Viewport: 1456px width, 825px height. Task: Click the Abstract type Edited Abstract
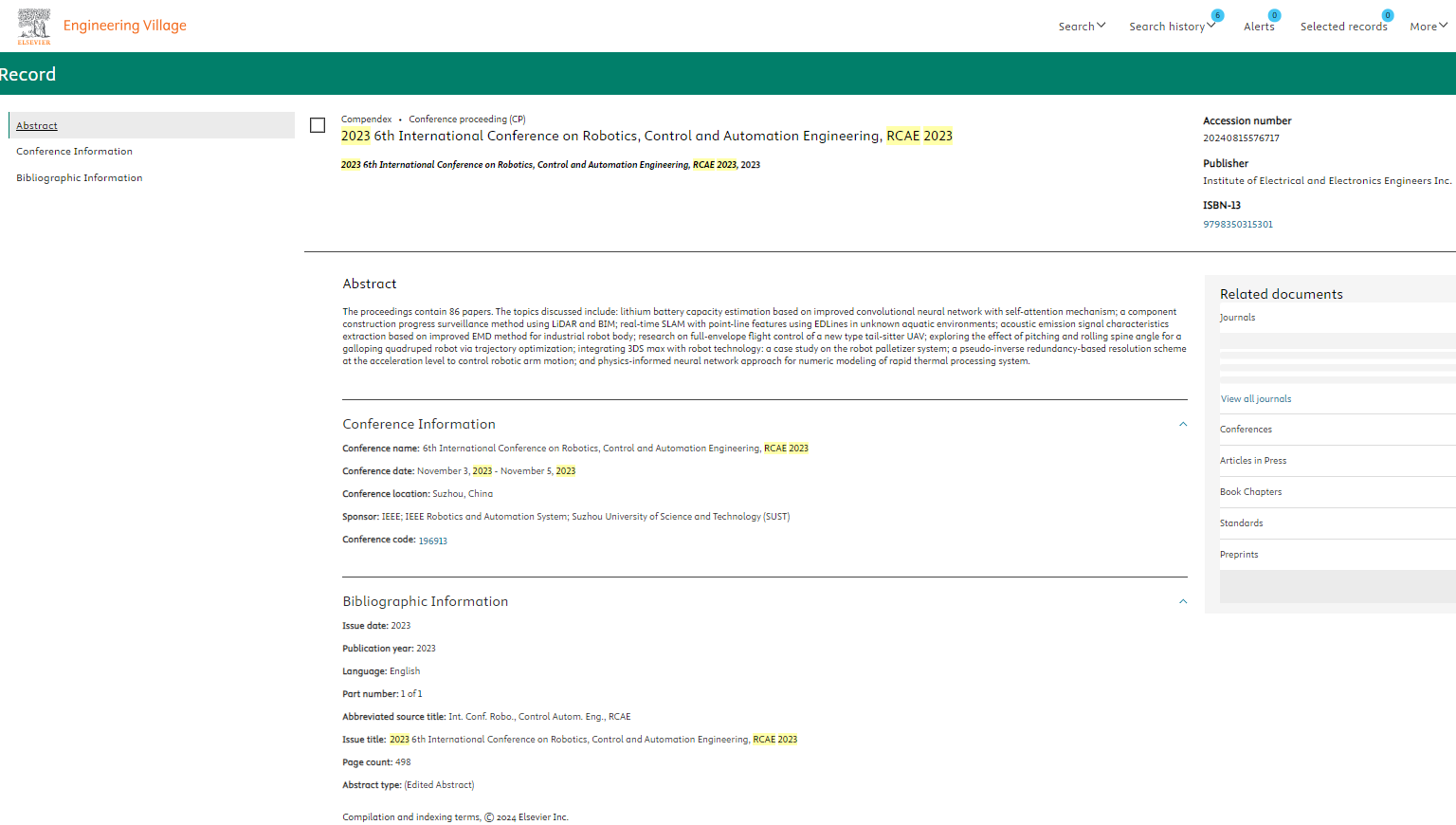tap(409, 785)
